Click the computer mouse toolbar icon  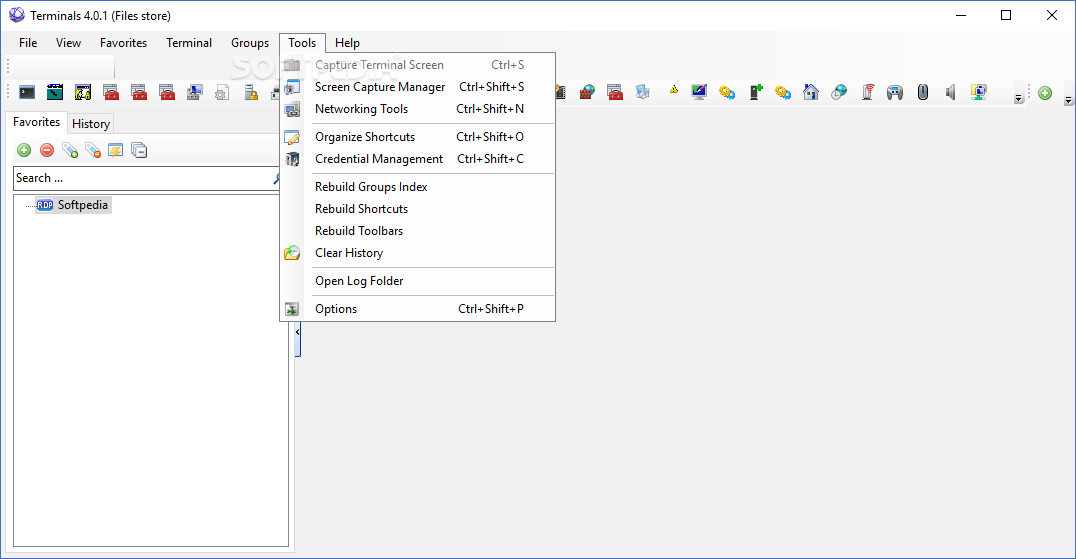tap(923, 92)
